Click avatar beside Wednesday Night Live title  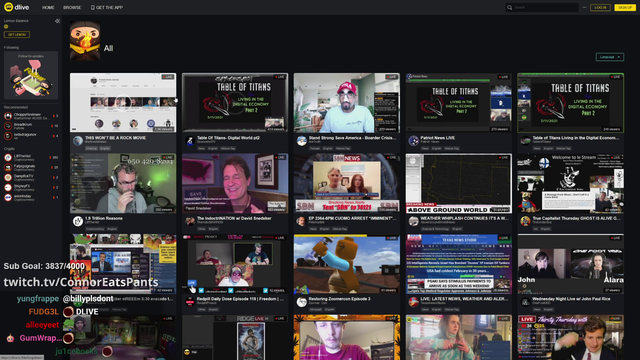click(x=525, y=302)
